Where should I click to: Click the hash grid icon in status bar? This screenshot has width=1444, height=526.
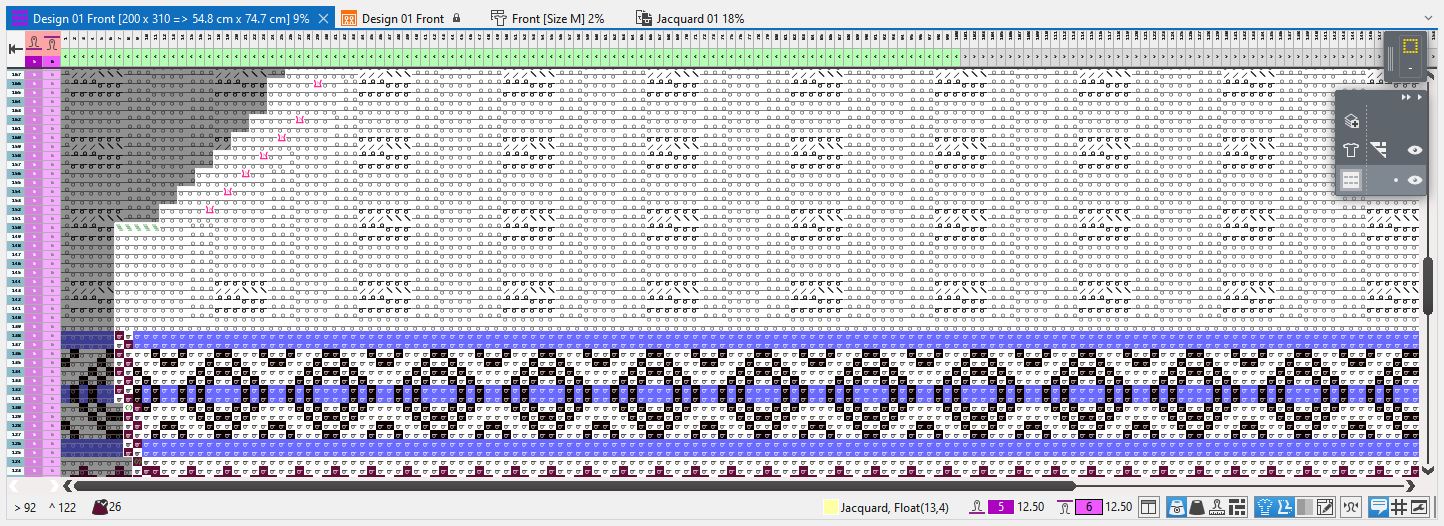(1399, 507)
